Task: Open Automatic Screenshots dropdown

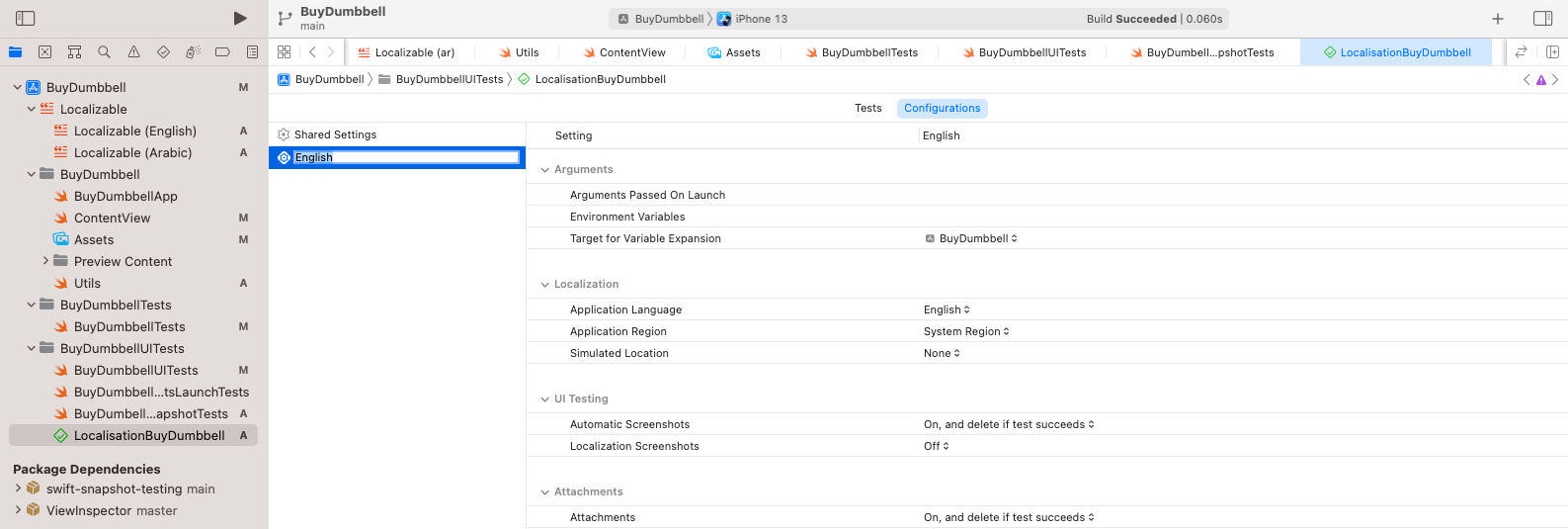Action: pos(1009,424)
